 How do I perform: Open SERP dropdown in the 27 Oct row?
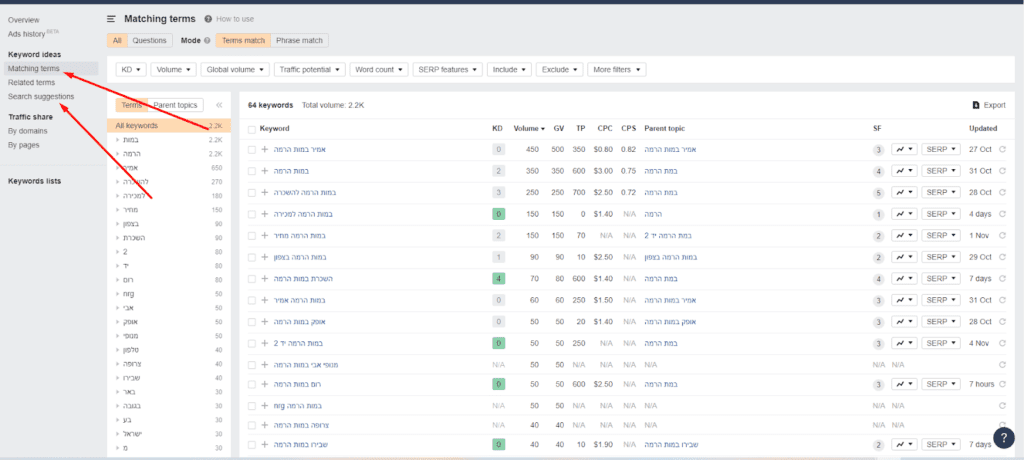click(x=941, y=150)
